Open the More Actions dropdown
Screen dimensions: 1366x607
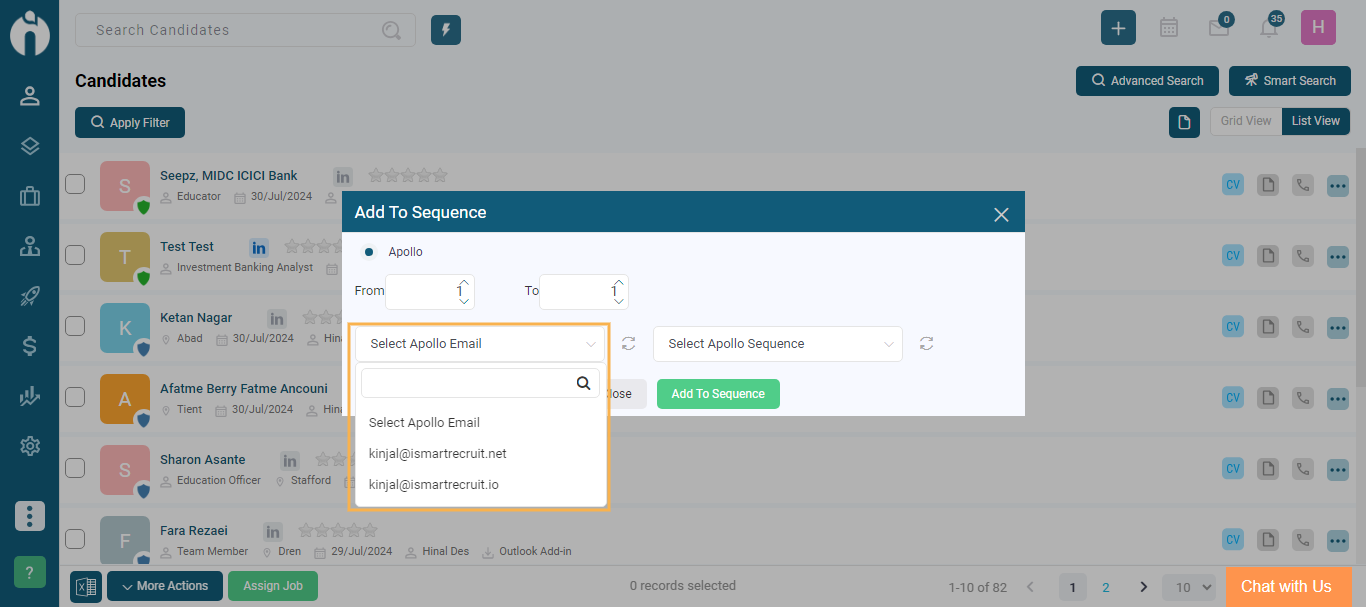coord(165,586)
